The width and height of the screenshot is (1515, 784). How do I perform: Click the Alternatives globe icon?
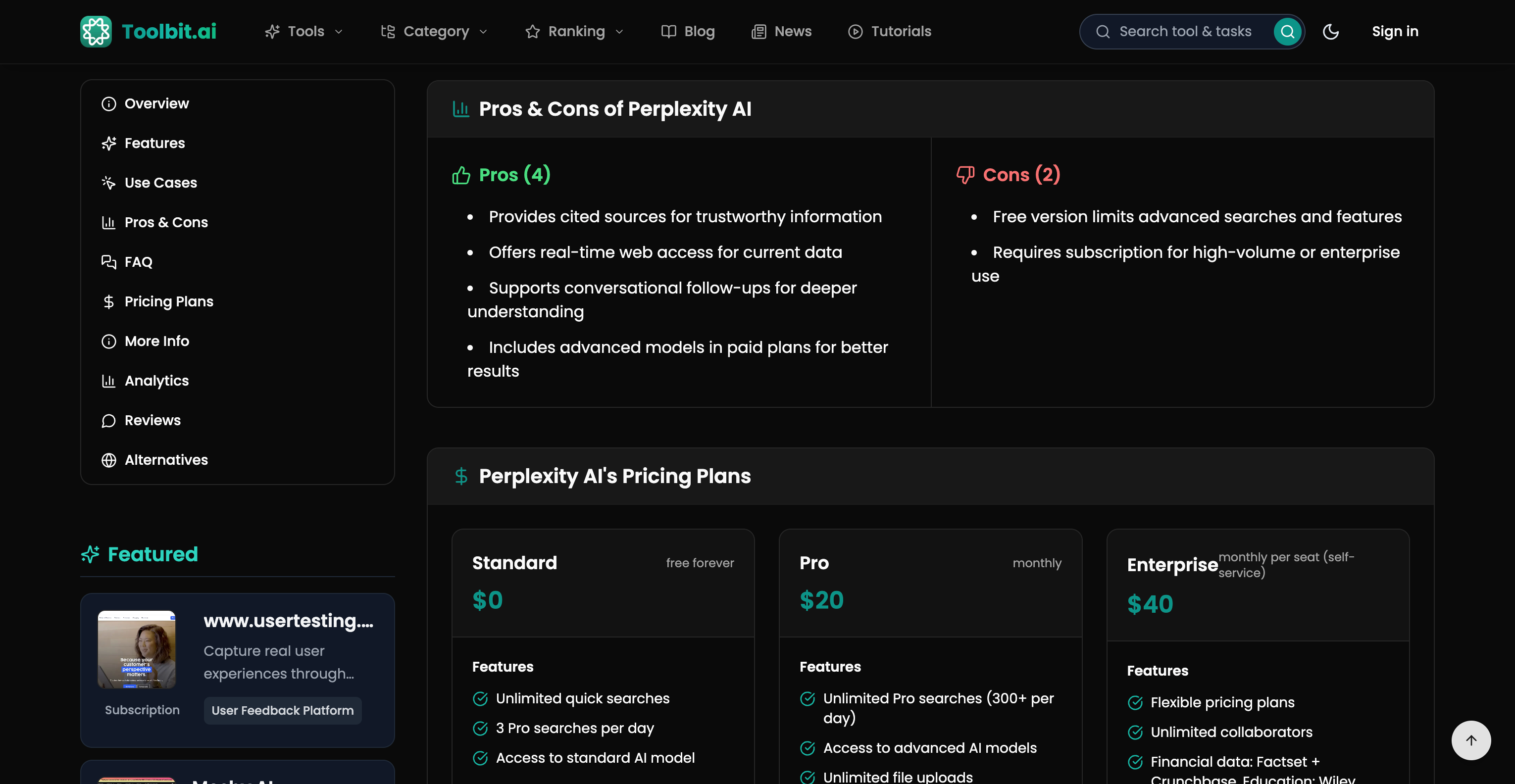pos(109,460)
